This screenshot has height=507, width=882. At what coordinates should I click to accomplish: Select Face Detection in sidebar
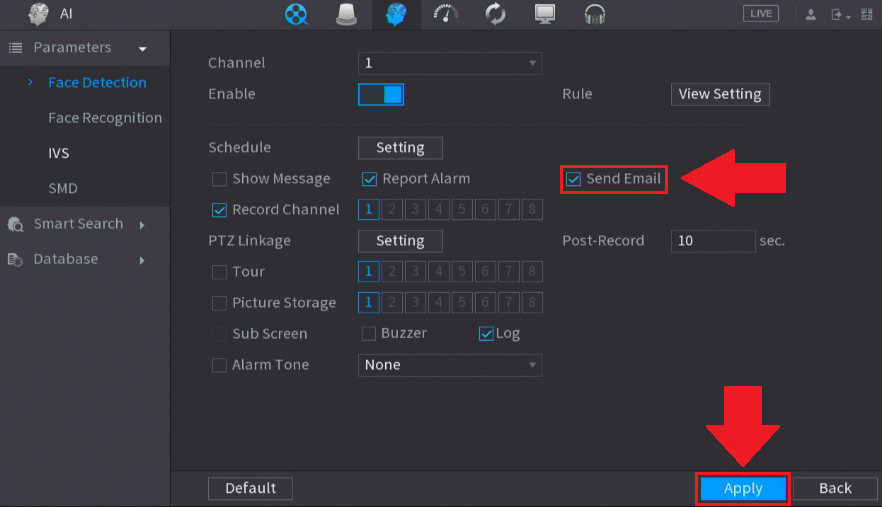pyautogui.click(x=97, y=83)
